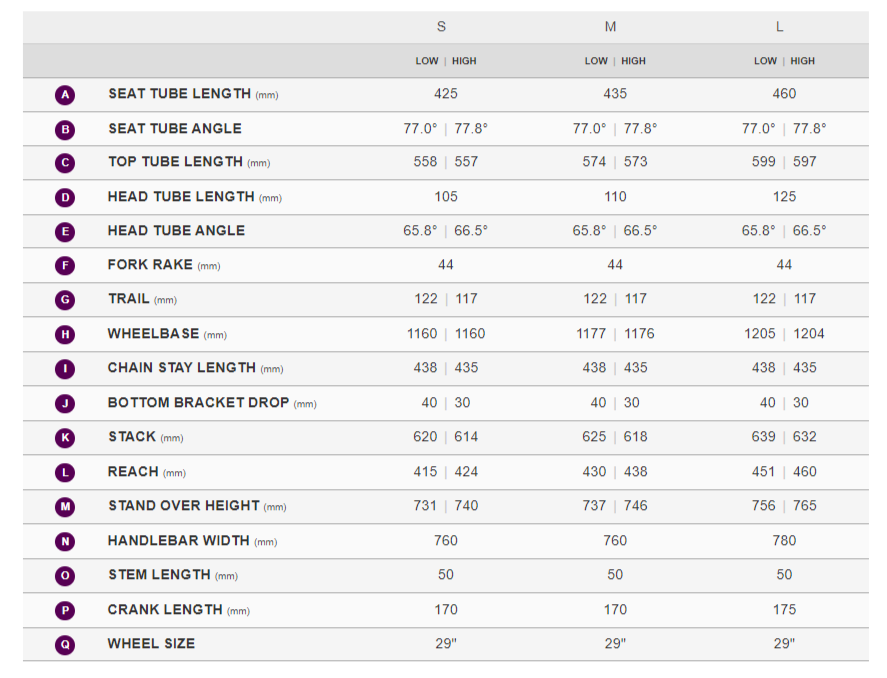Click the LOW label under size S
887x678 pixels.
427,61
